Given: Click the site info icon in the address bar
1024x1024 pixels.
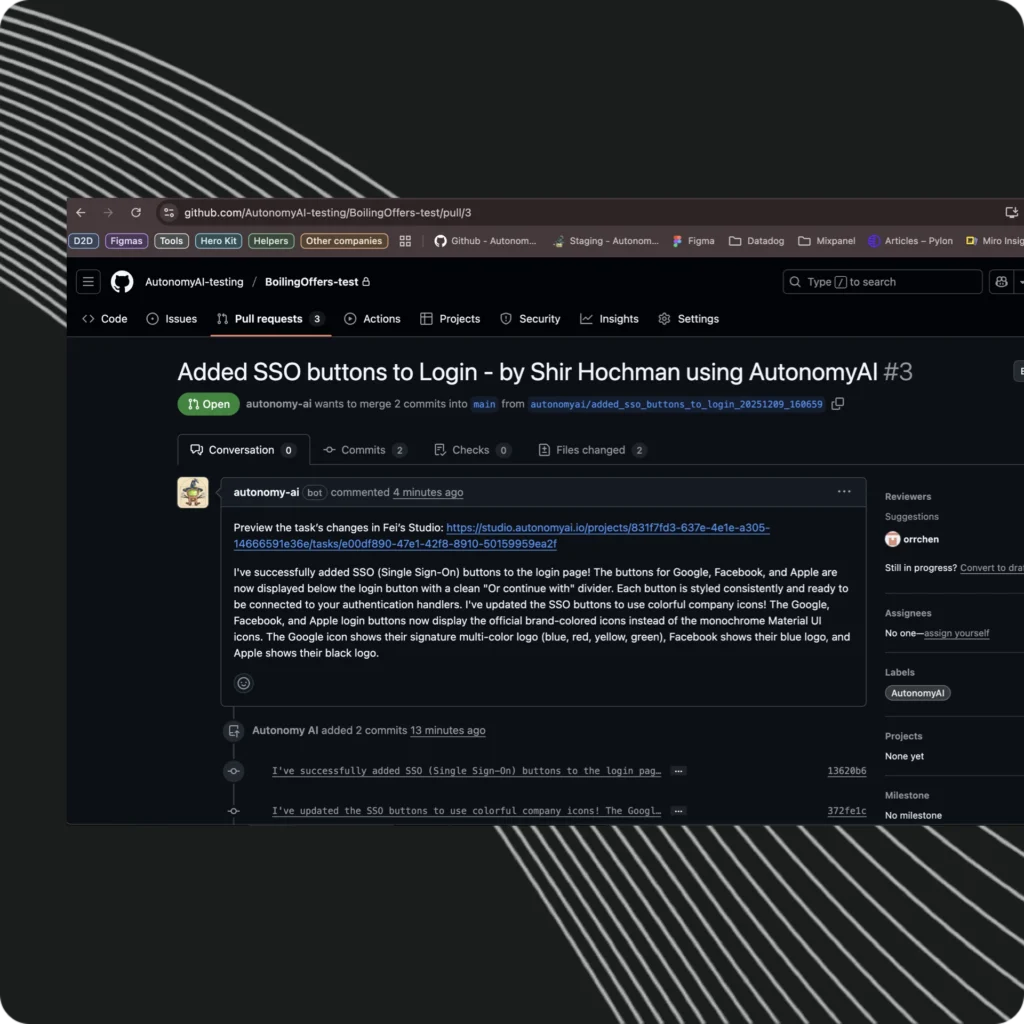Looking at the screenshot, I should coord(169,213).
